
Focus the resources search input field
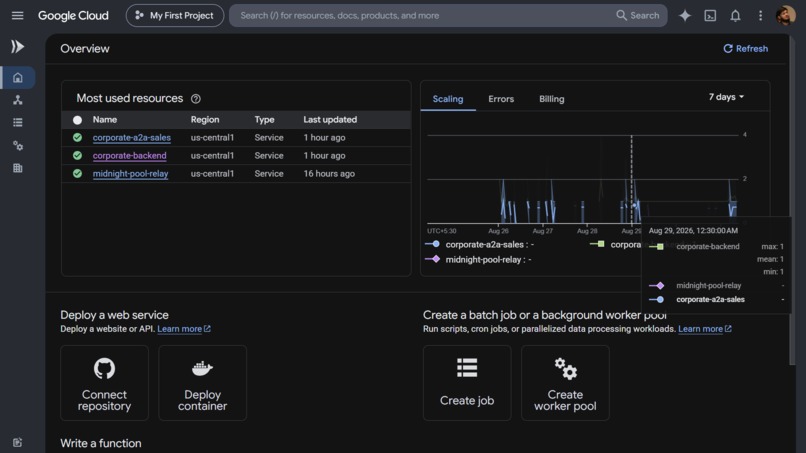point(422,15)
